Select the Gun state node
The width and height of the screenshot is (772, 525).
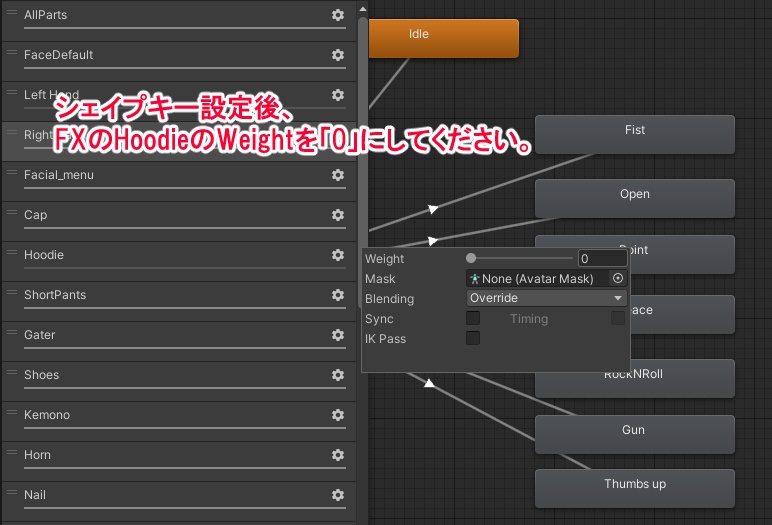coord(635,434)
